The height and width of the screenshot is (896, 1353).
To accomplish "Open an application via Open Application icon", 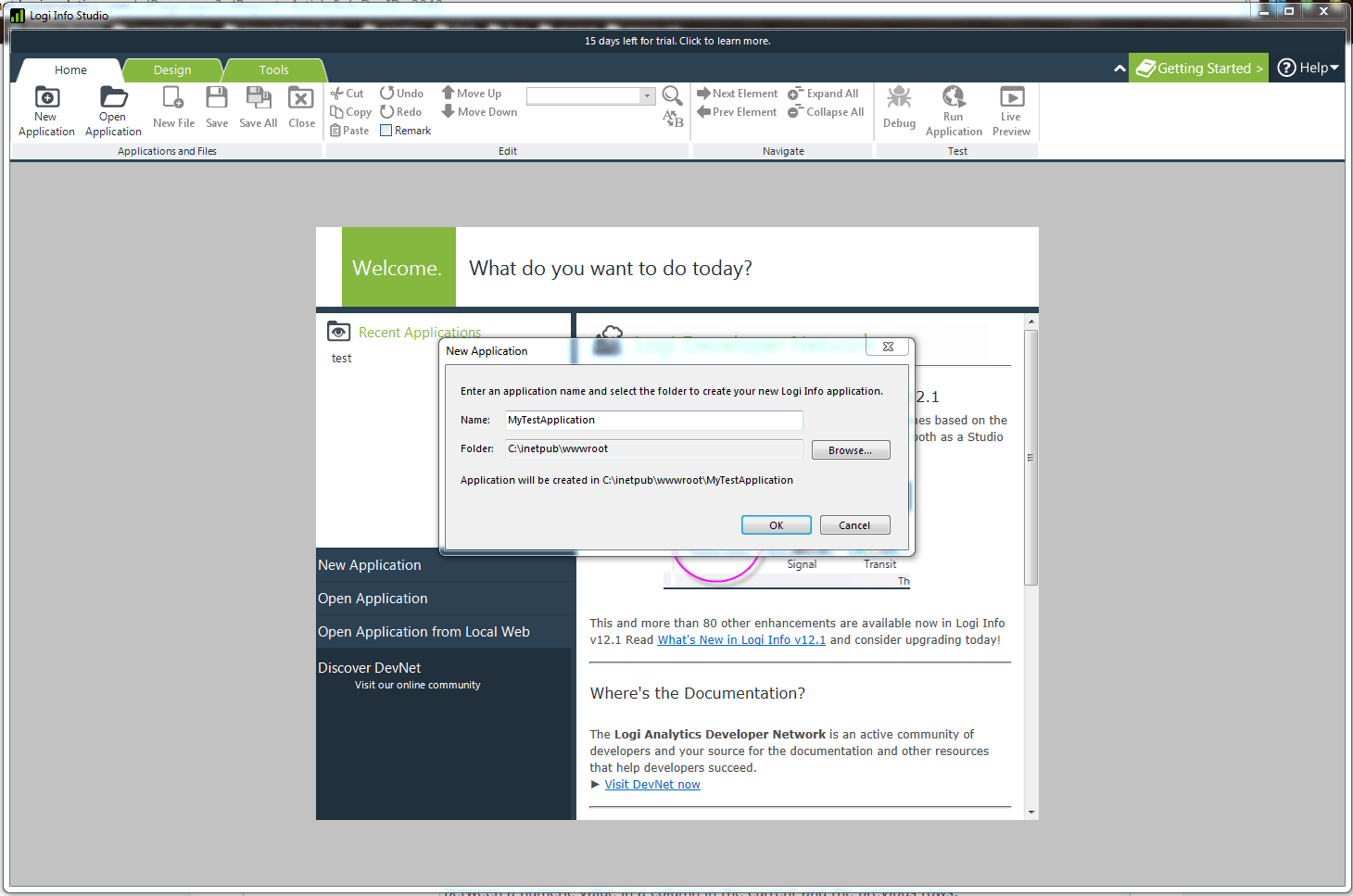I will (113, 98).
